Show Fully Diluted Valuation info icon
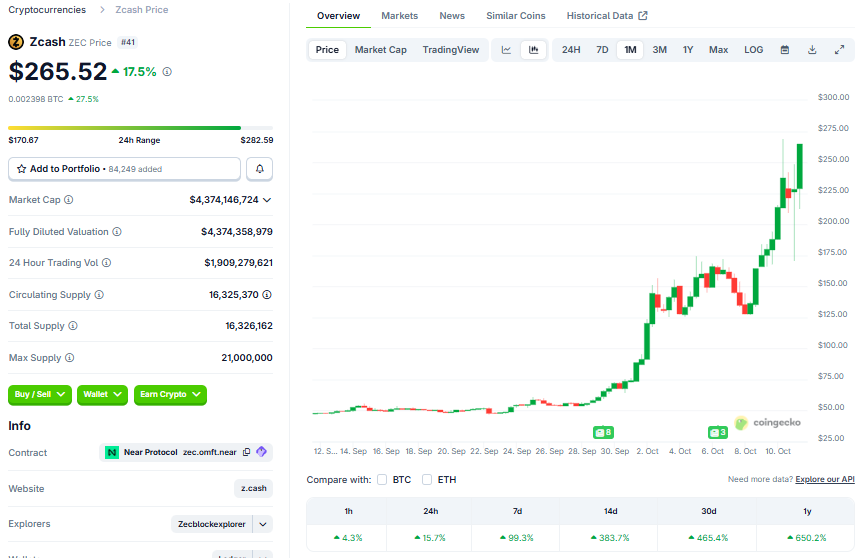The width and height of the screenshot is (868, 558). 117,232
